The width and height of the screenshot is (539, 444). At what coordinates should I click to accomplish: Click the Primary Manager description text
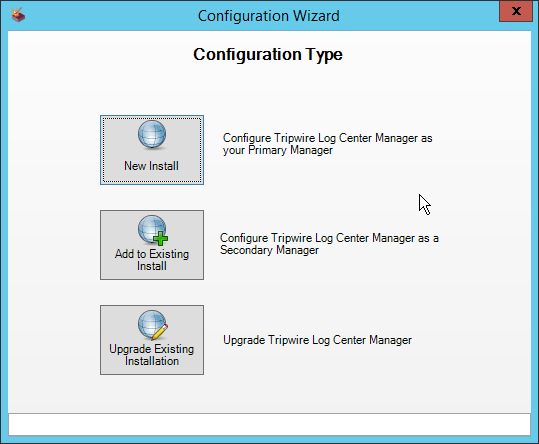327,144
